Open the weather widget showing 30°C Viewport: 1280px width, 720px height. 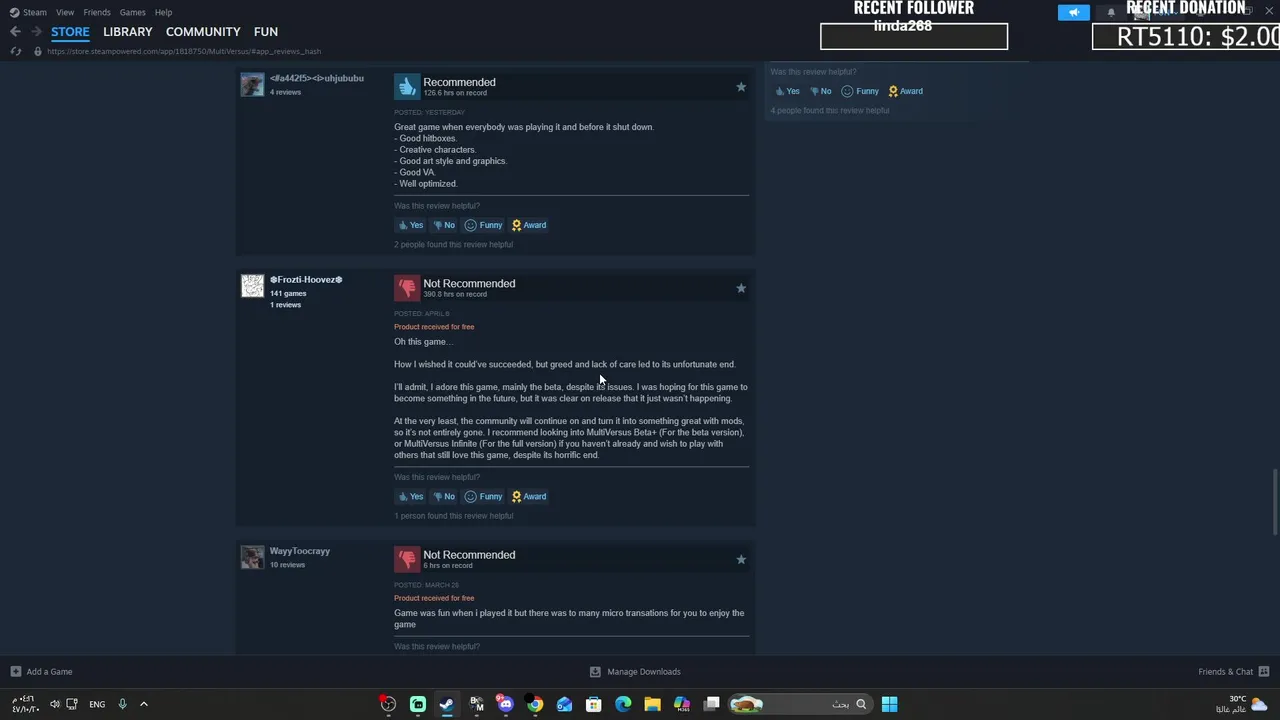[x=1241, y=704]
